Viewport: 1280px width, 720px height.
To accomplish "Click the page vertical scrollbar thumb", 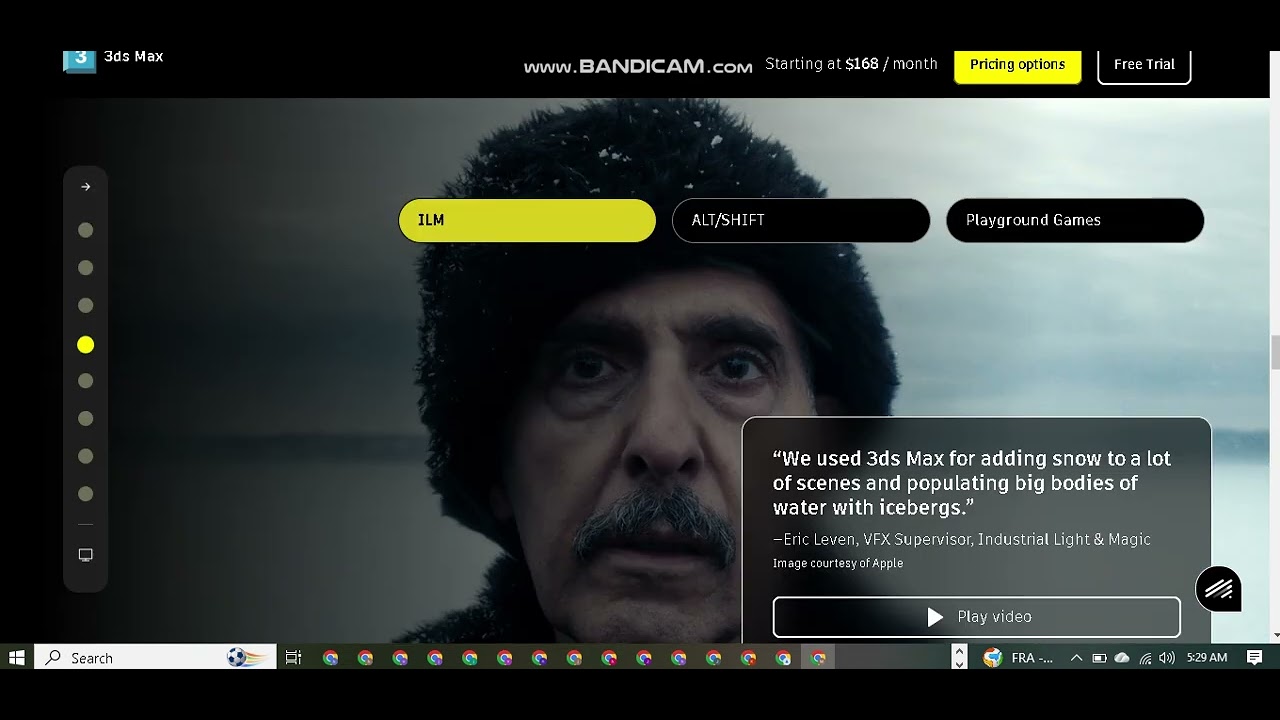I will (1275, 353).
